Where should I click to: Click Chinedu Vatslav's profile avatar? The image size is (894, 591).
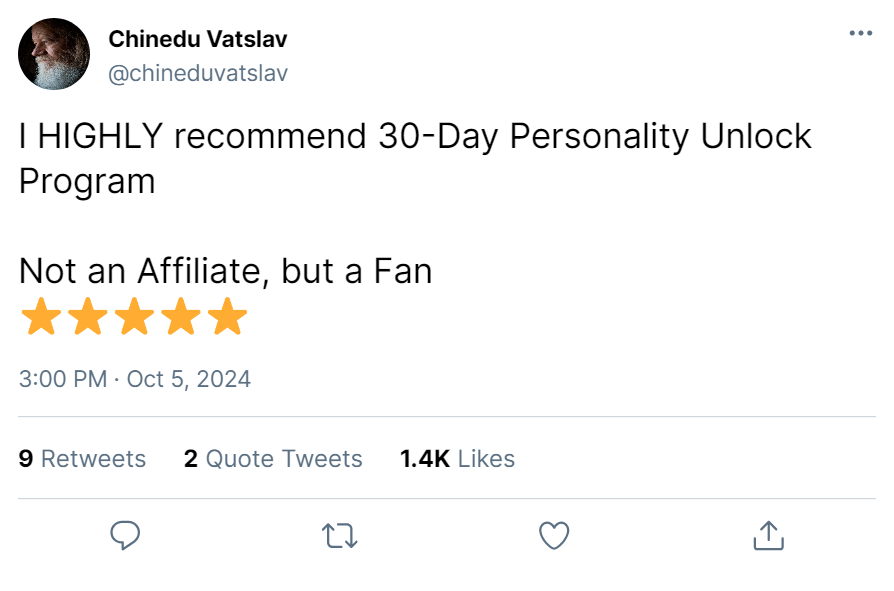pos(54,54)
